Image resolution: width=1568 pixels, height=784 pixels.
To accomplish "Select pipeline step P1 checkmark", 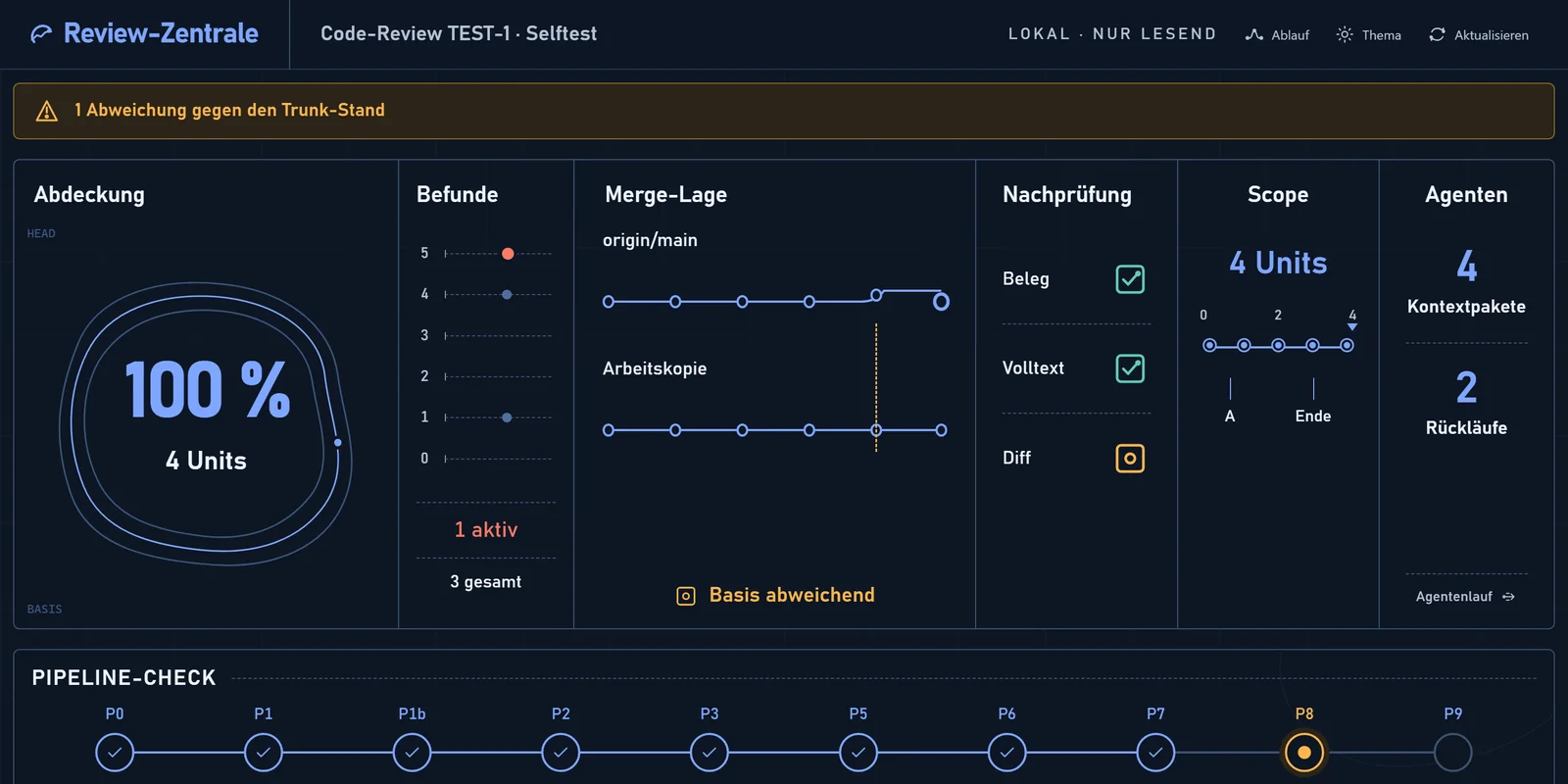I will 264,753.
